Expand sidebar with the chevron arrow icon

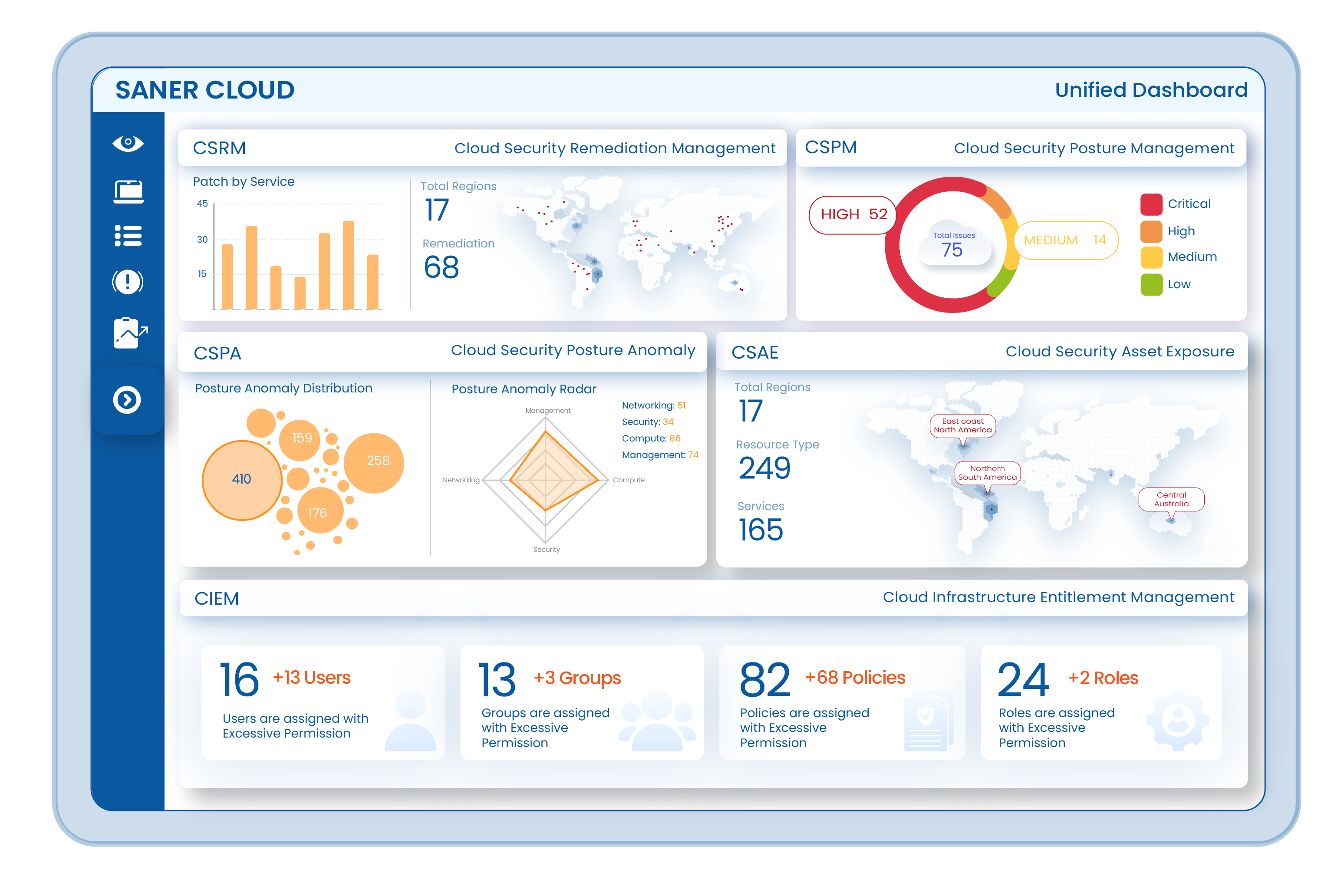(x=127, y=399)
